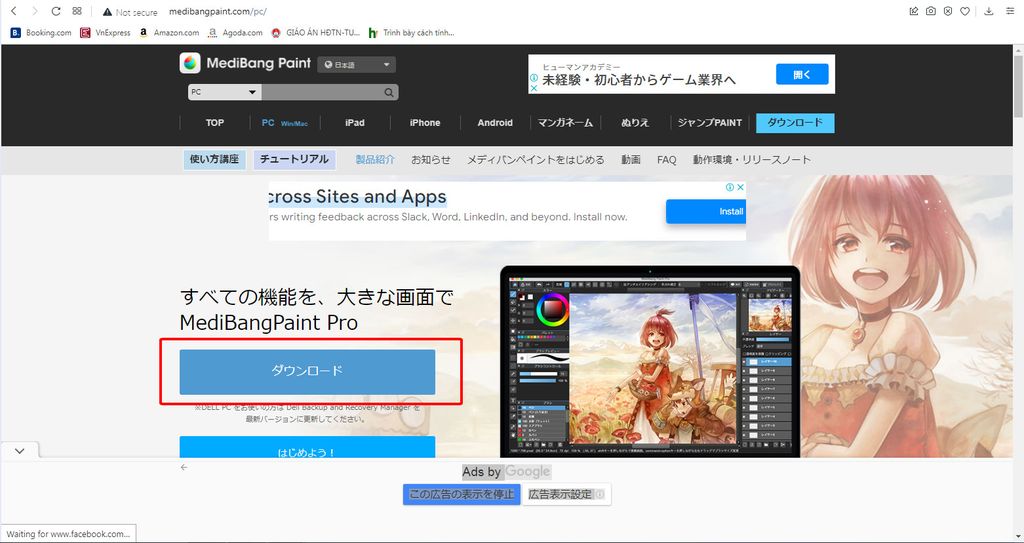
Task: Open the 動画 link
Action: (x=631, y=159)
